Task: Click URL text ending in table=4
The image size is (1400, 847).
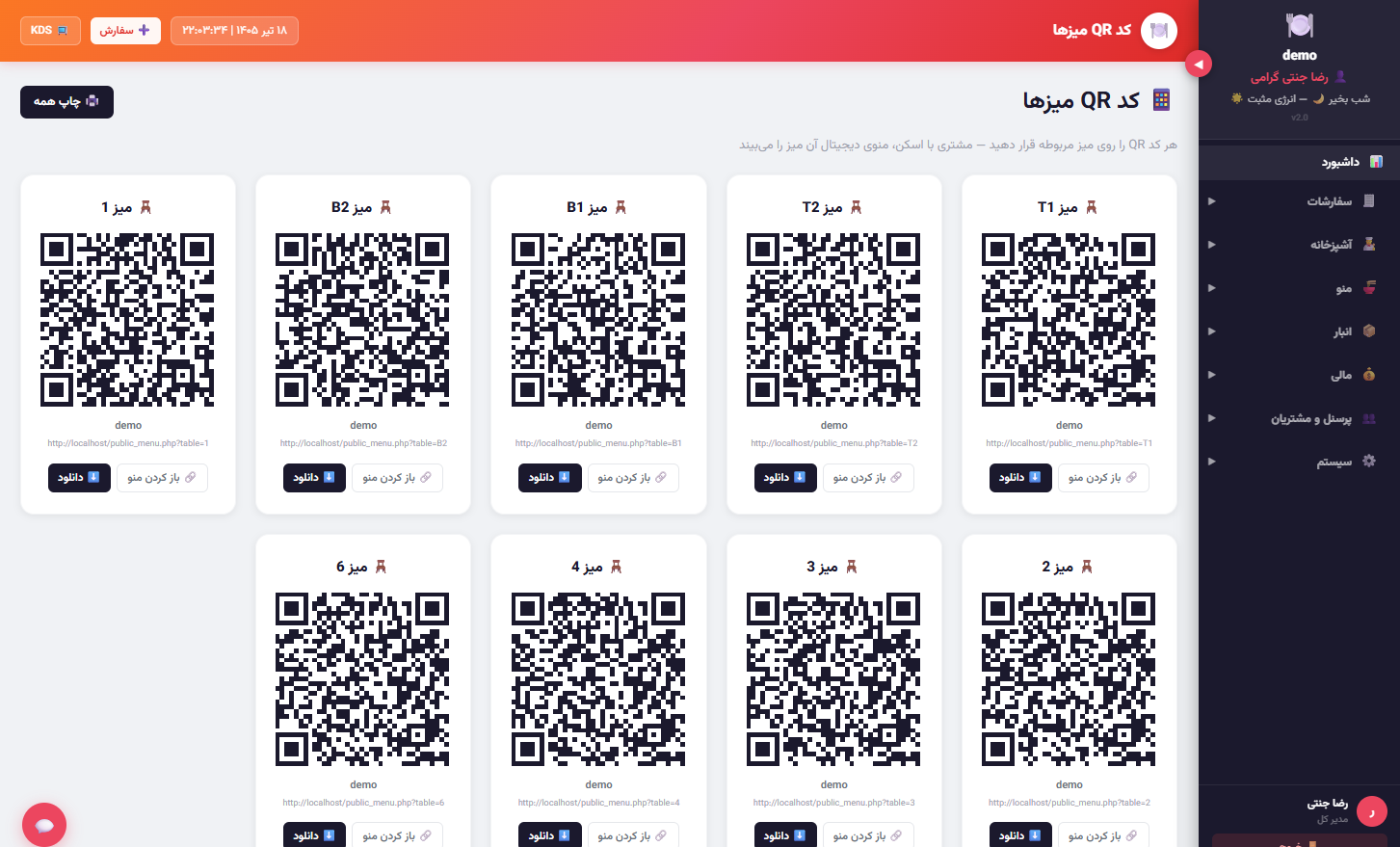Action: pyautogui.click(x=598, y=803)
